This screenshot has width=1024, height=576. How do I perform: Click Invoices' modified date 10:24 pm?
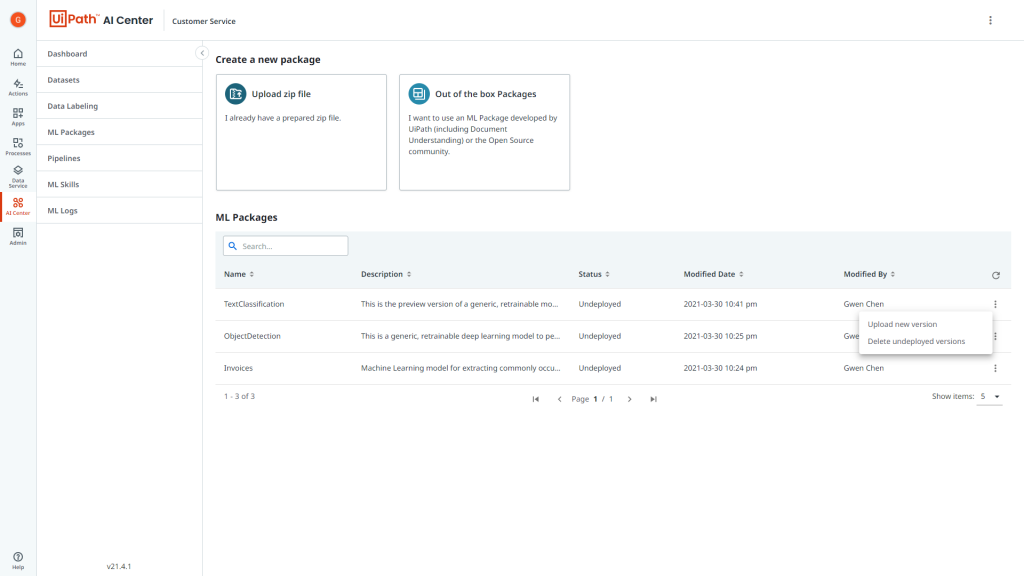720,368
